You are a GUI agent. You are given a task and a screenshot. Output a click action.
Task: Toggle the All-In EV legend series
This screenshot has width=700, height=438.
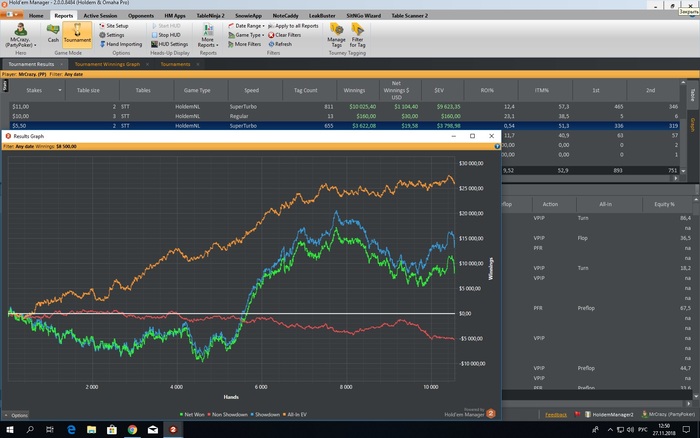tap(295, 415)
